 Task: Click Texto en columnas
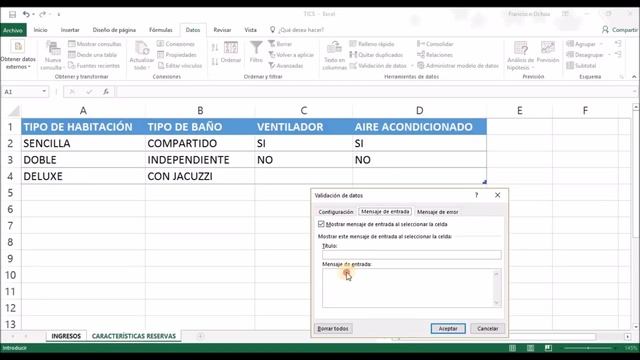click(334, 55)
